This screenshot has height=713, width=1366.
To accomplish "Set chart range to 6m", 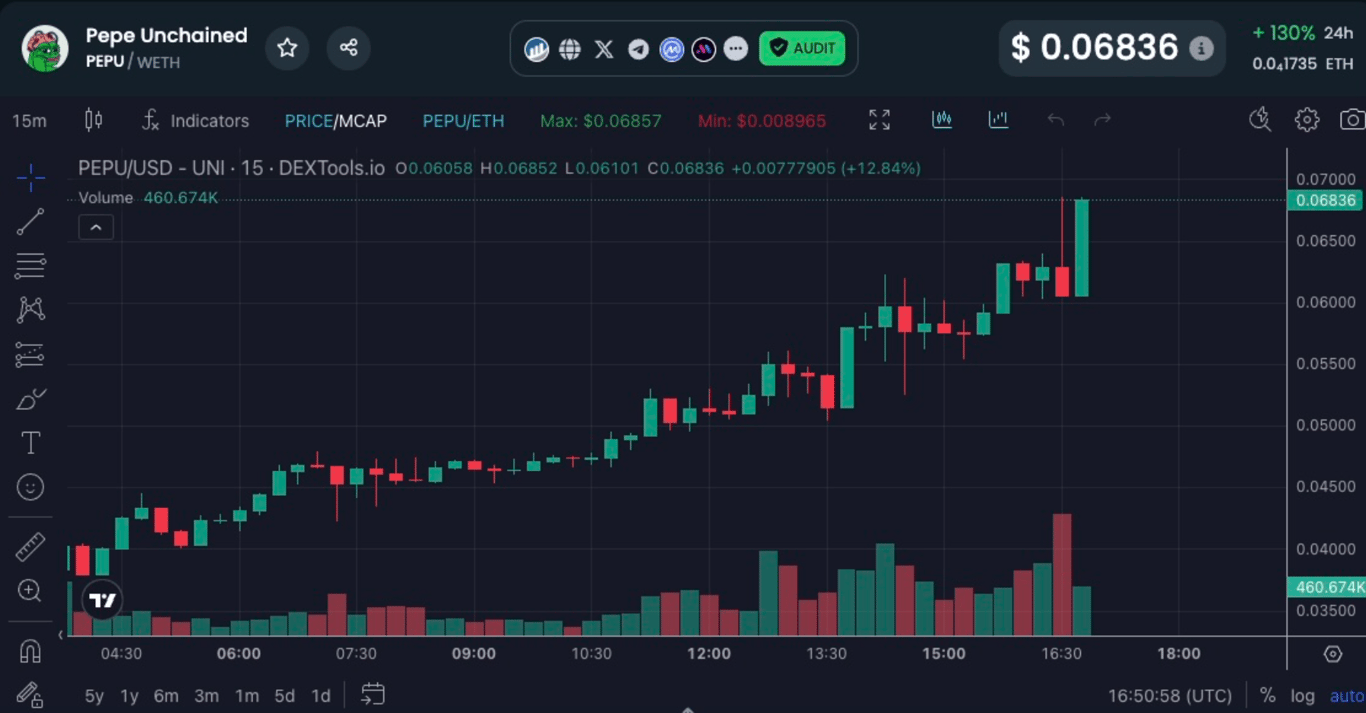I will pyautogui.click(x=166, y=696).
